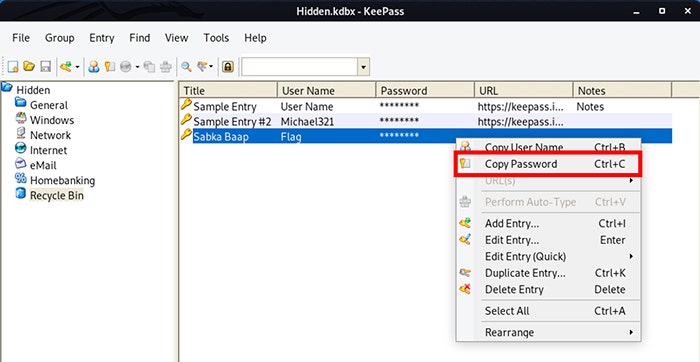The image size is (700, 362).
Task: Sort by the URL column header
Action: [x=524, y=91]
